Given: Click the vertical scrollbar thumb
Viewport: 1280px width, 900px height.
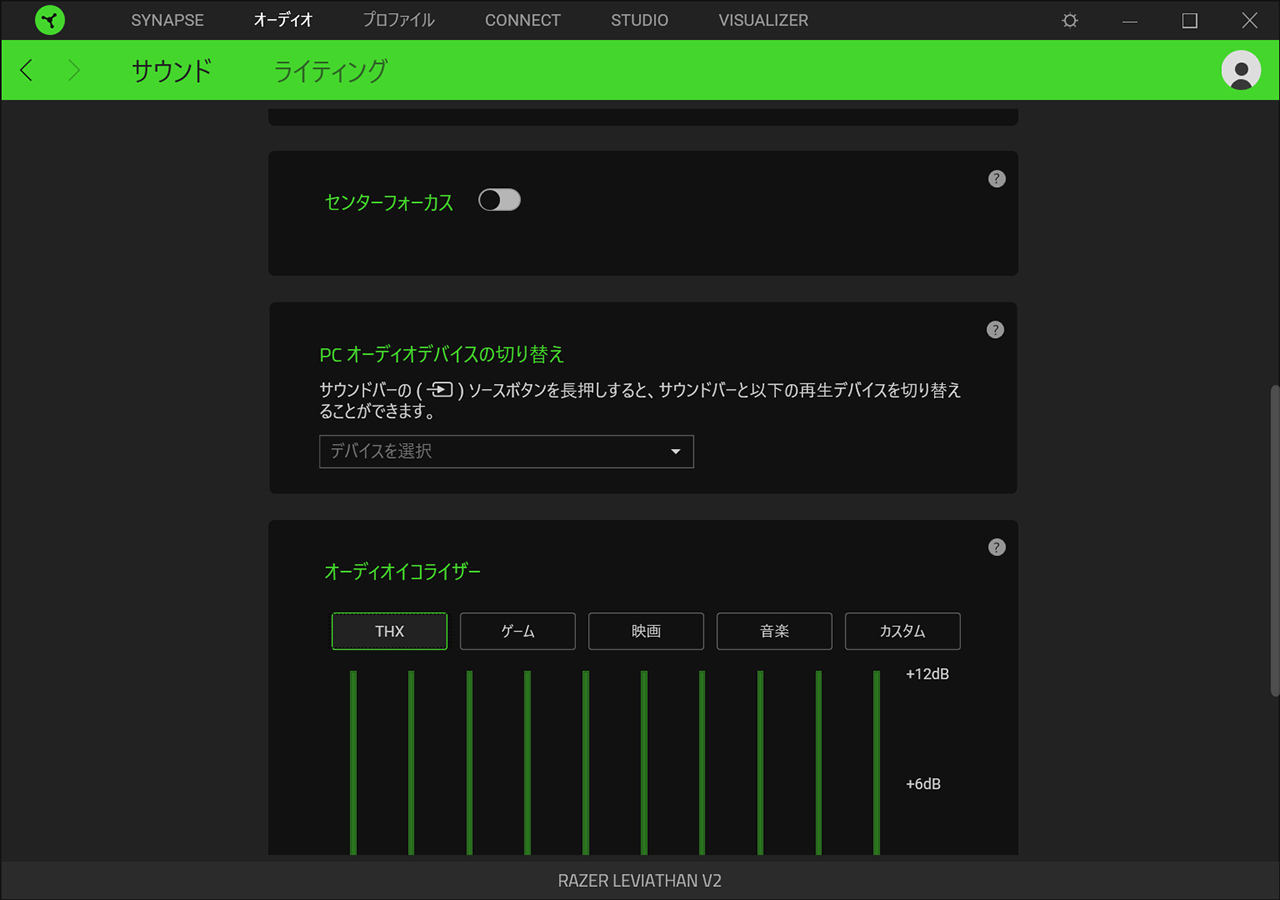Looking at the screenshot, I should pyautogui.click(x=1273, y=540).
